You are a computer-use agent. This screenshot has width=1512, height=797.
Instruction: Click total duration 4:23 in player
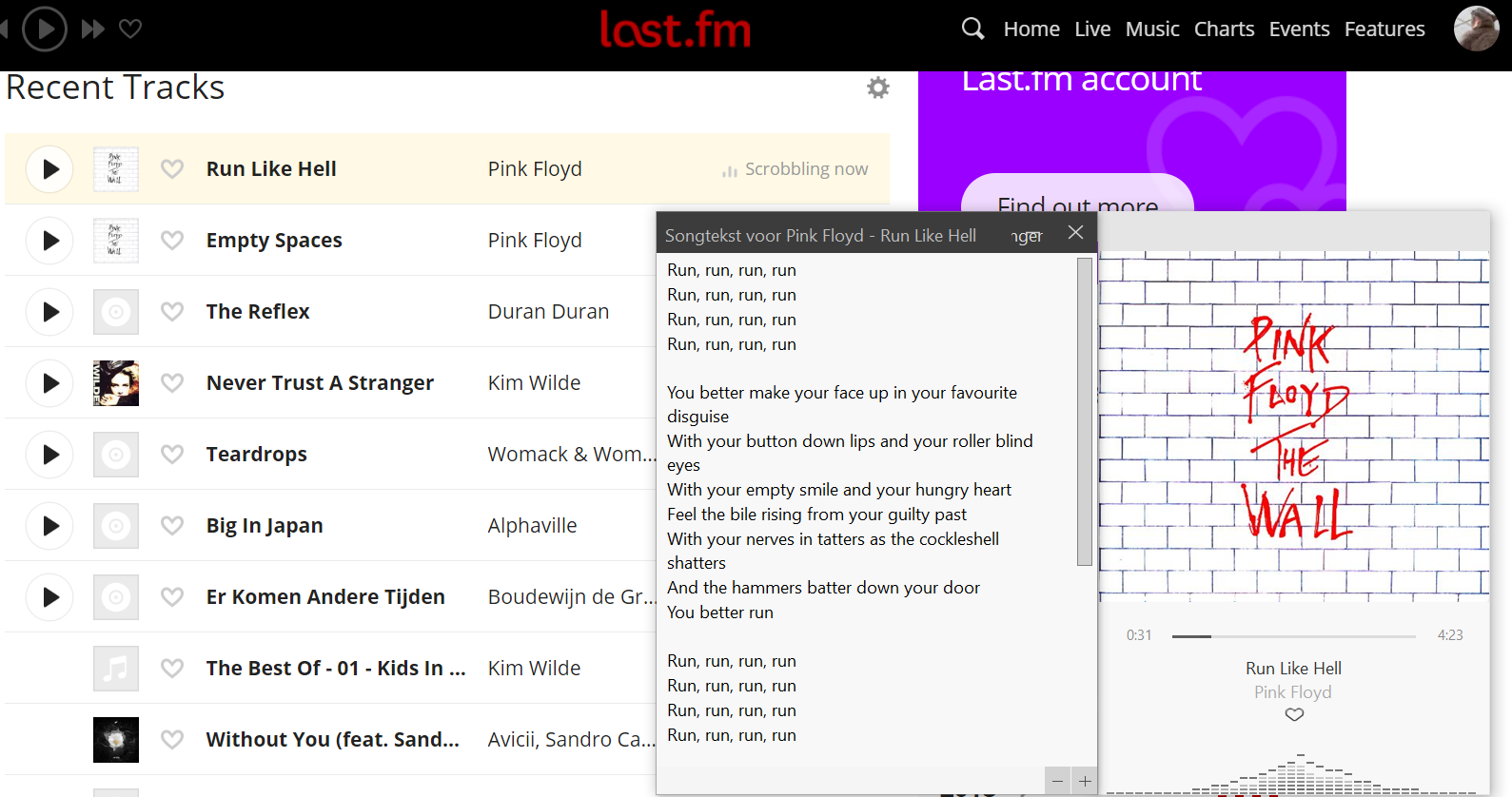coord(1450,635)
